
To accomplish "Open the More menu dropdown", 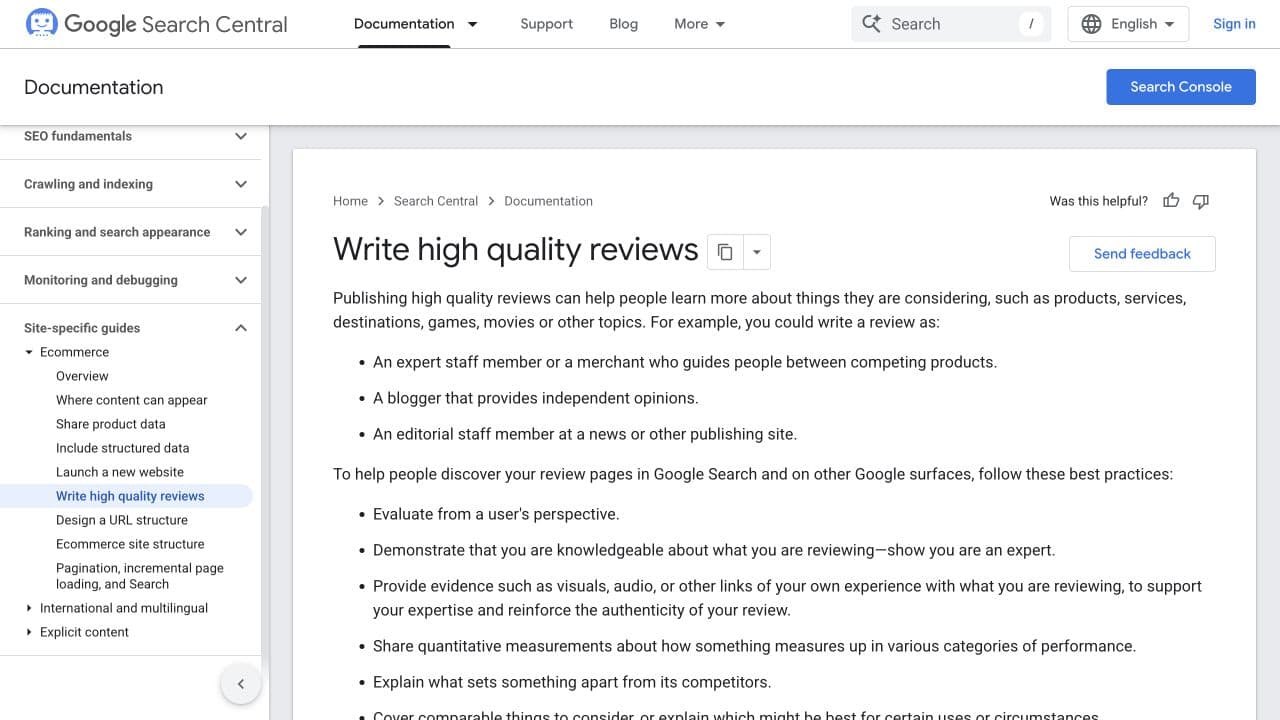I will pyautogui.click(x=700, y=24).
